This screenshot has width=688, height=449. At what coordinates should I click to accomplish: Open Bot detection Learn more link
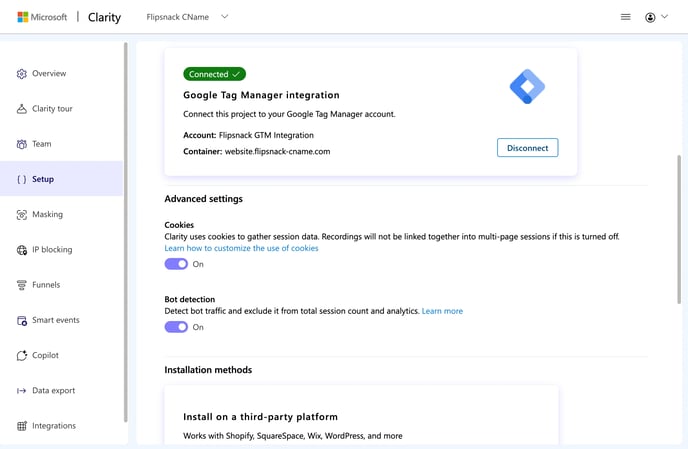[442, 311]
